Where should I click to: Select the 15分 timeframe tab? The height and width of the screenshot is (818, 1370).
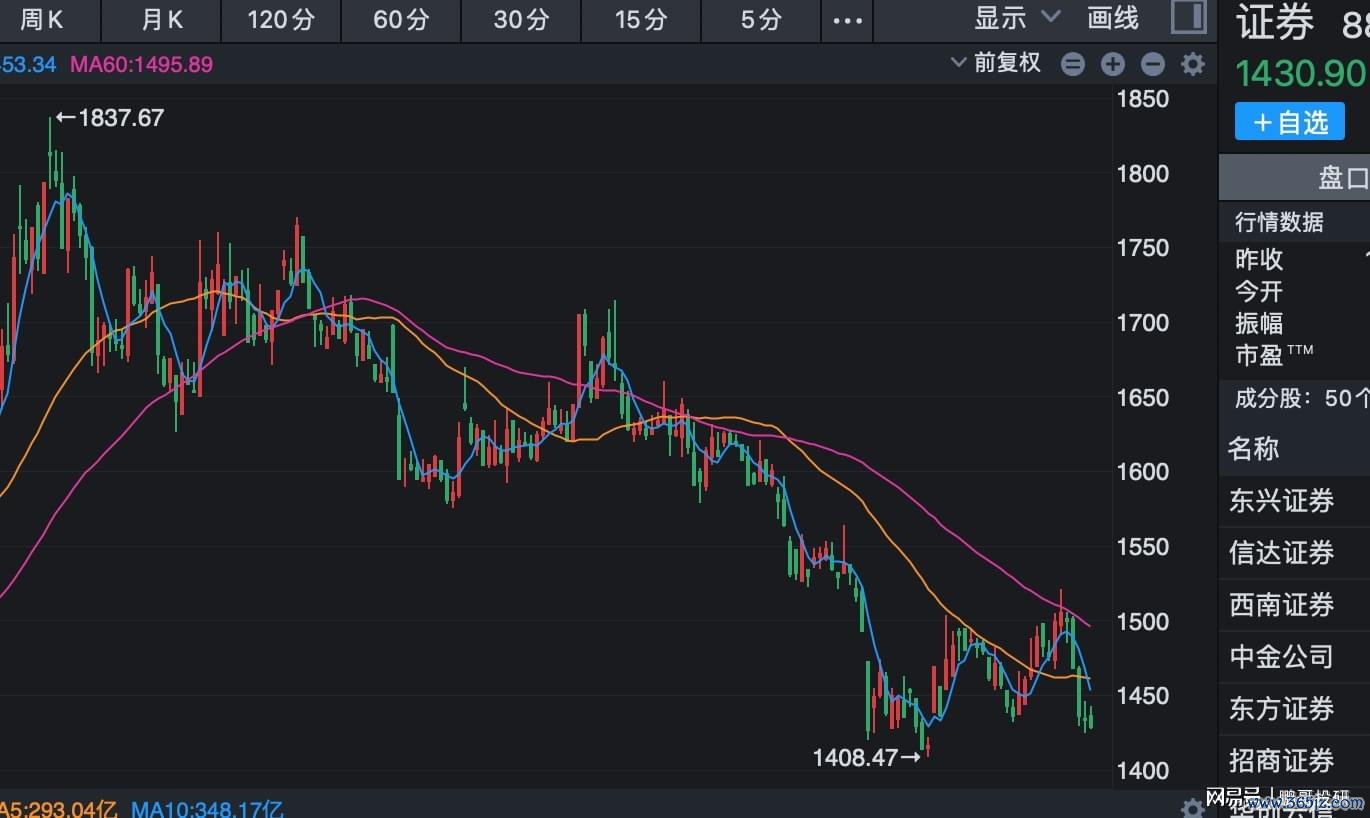(x=641, y=19)
